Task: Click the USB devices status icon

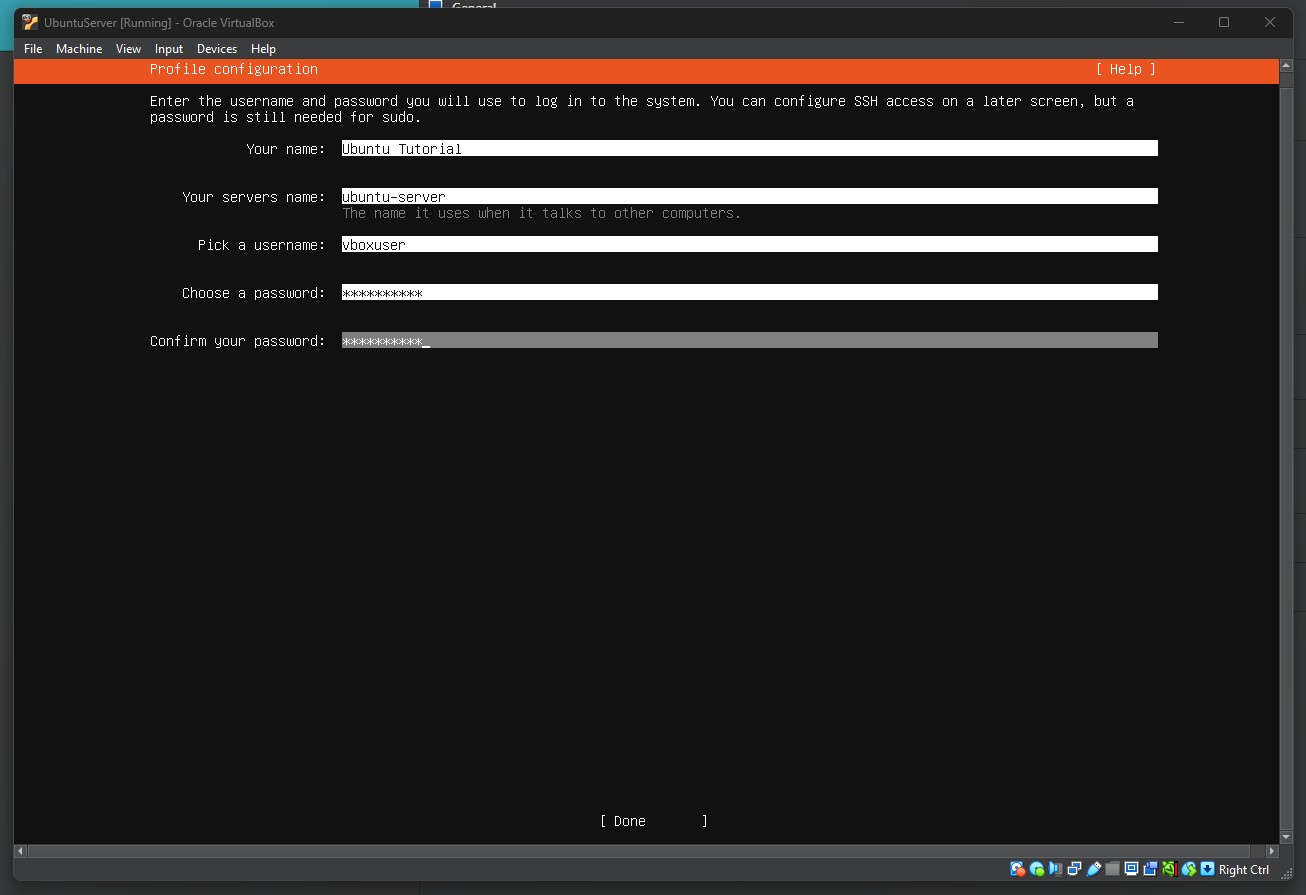Action: point(1094,869)
